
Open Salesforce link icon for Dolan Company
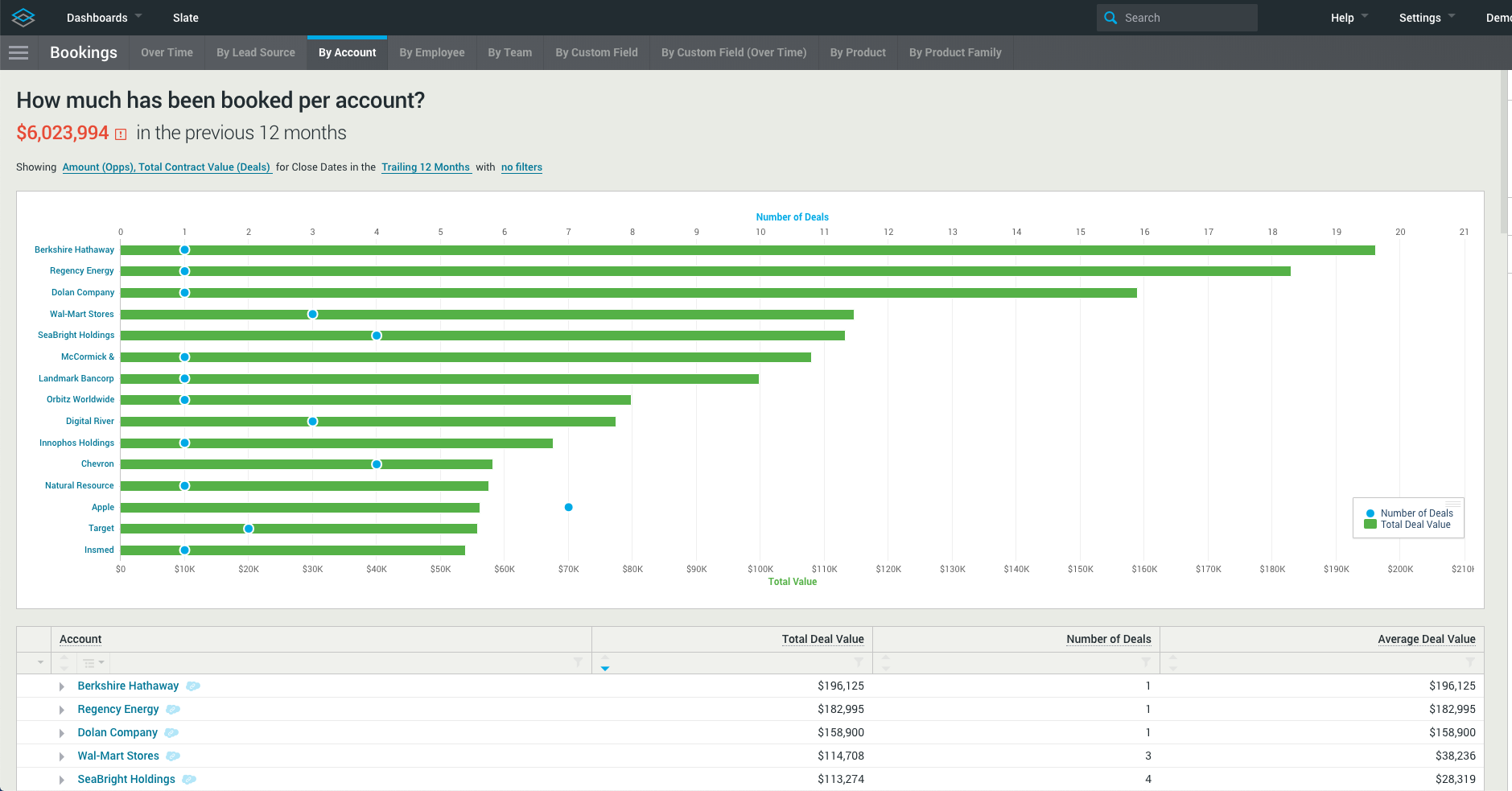[171, 733]
